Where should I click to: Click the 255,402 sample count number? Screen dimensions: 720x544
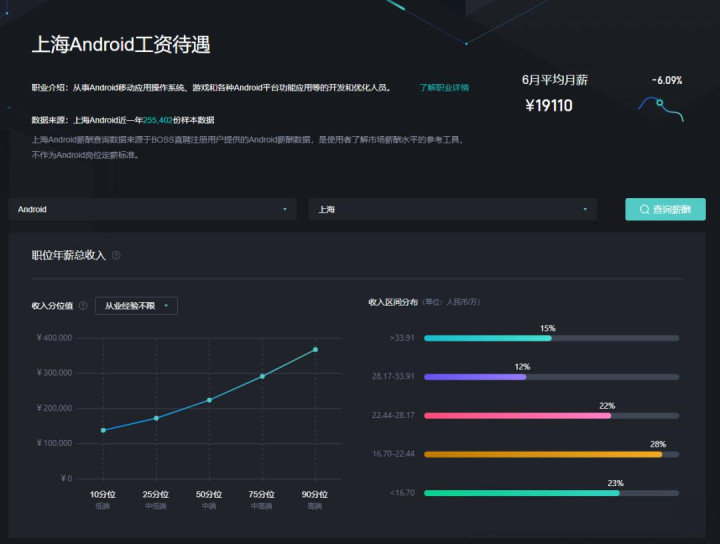[158, 120]
